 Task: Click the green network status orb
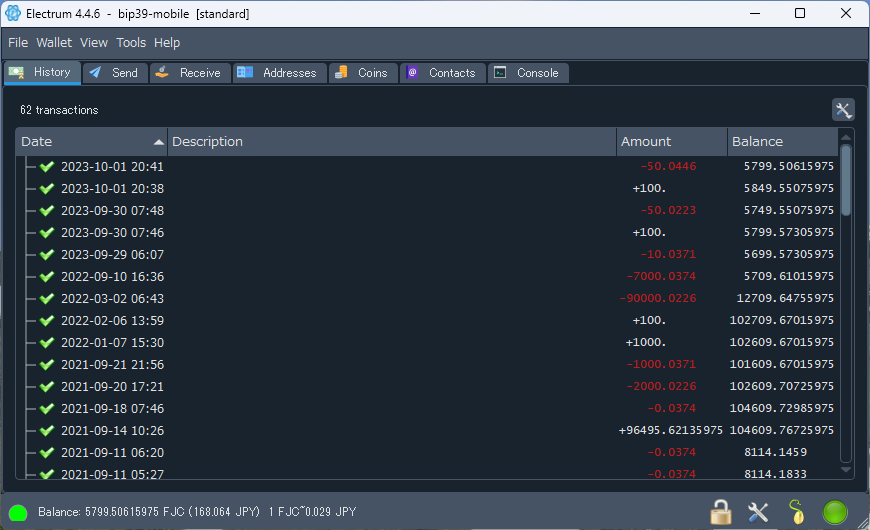834,512
